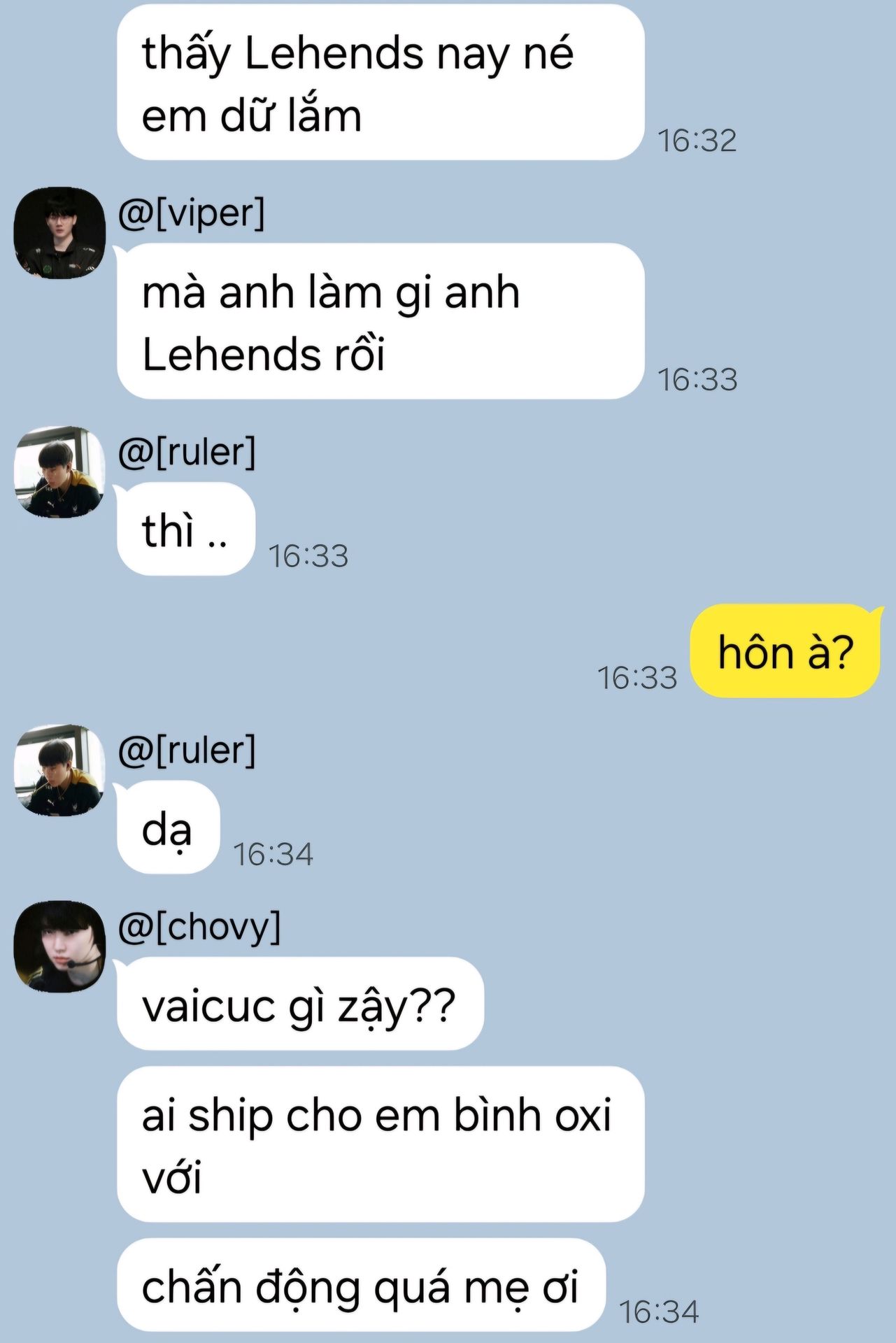Tap the @[ruler] name above 'dạ'
Image resolution: width=896 pixels, height=1343 pixels.
(x=187, y=750)
